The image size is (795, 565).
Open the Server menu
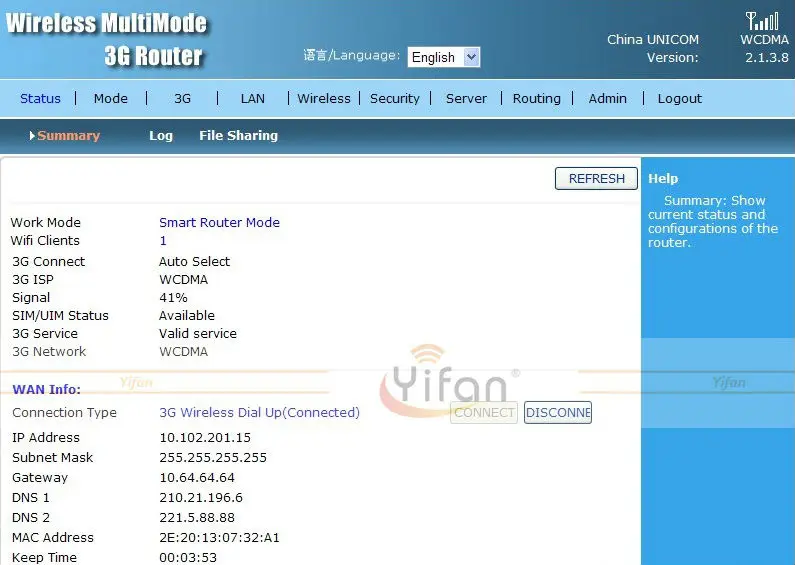[466, 98]
